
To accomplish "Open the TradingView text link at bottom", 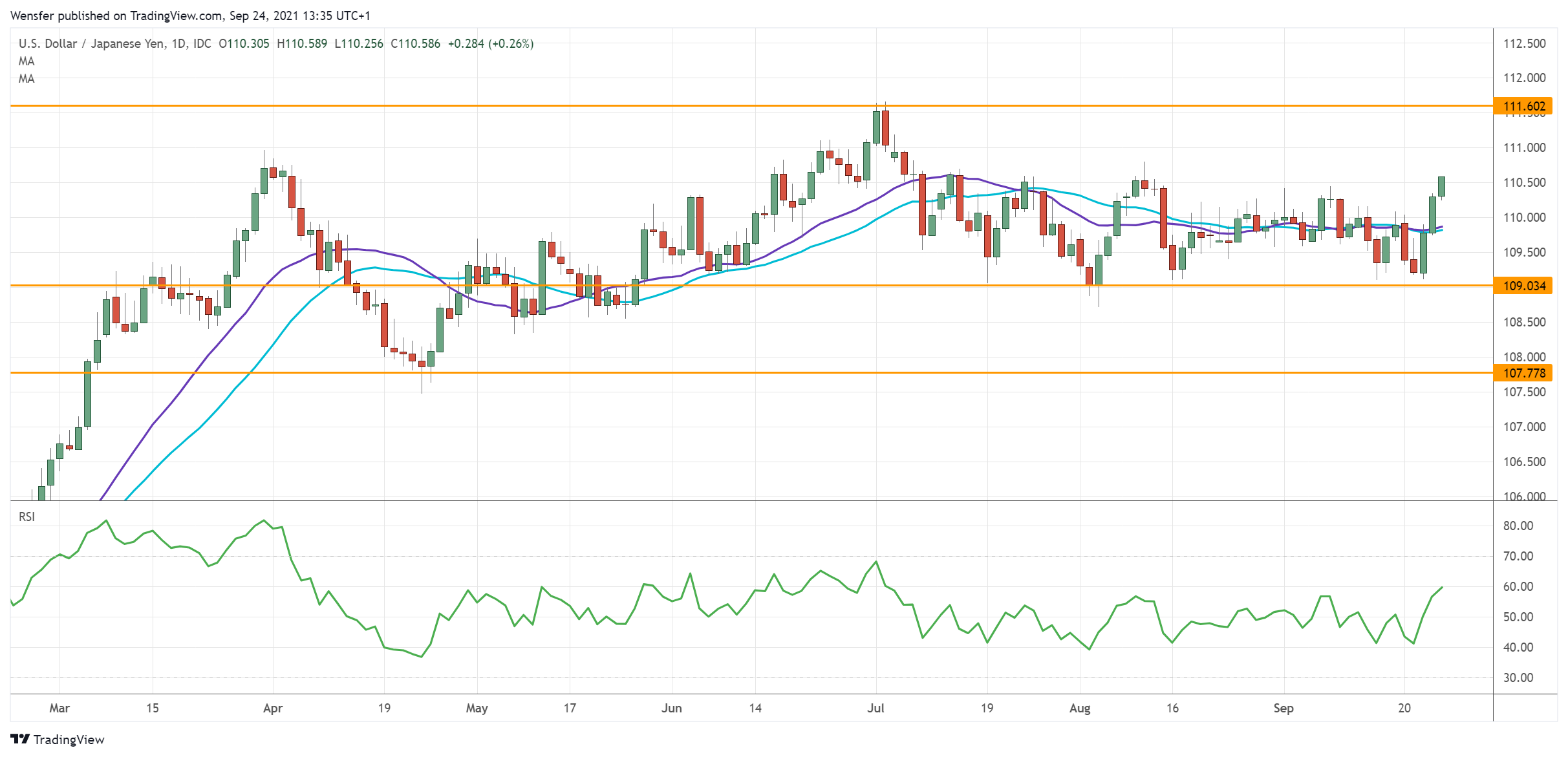I will point(69,740).
